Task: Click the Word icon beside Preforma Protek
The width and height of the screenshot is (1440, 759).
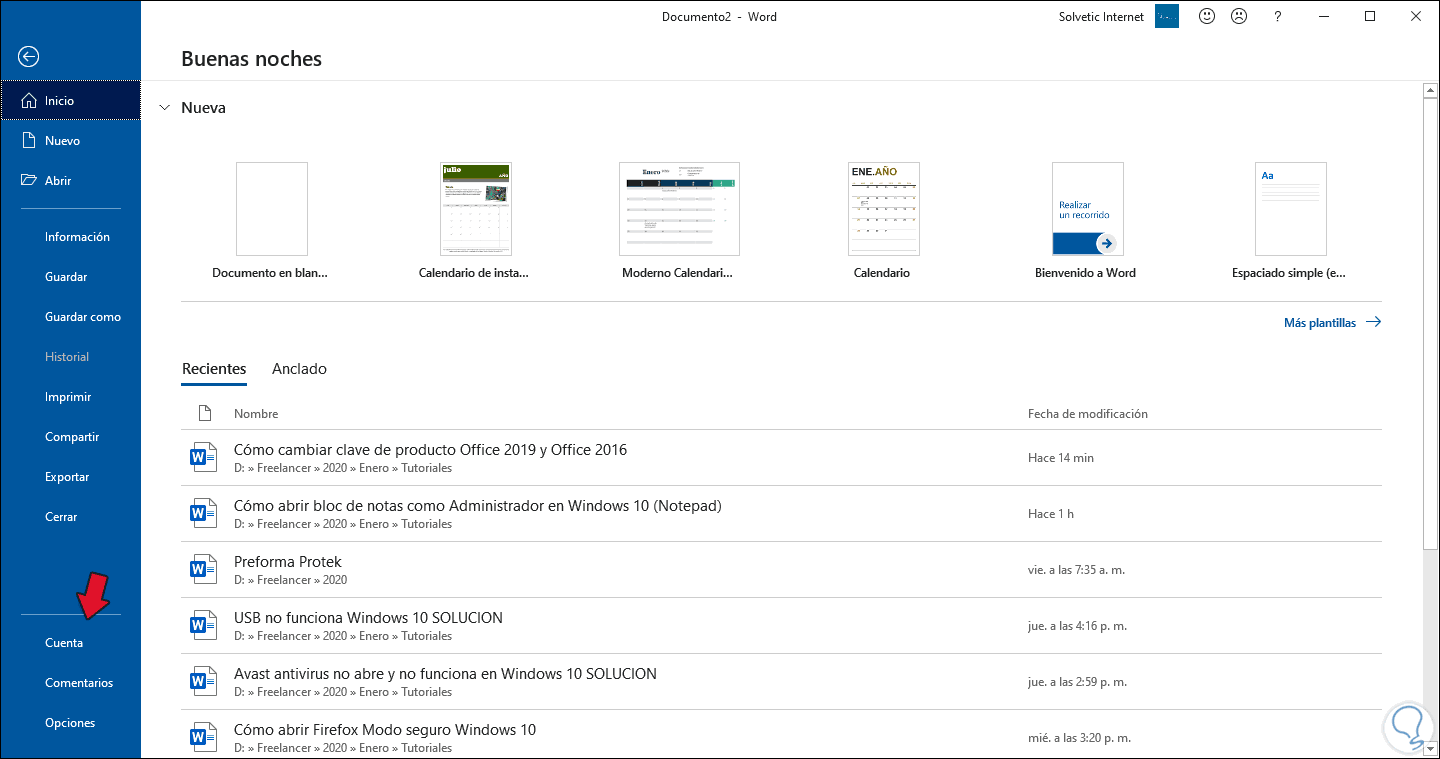Action: [x=203, y=570]
